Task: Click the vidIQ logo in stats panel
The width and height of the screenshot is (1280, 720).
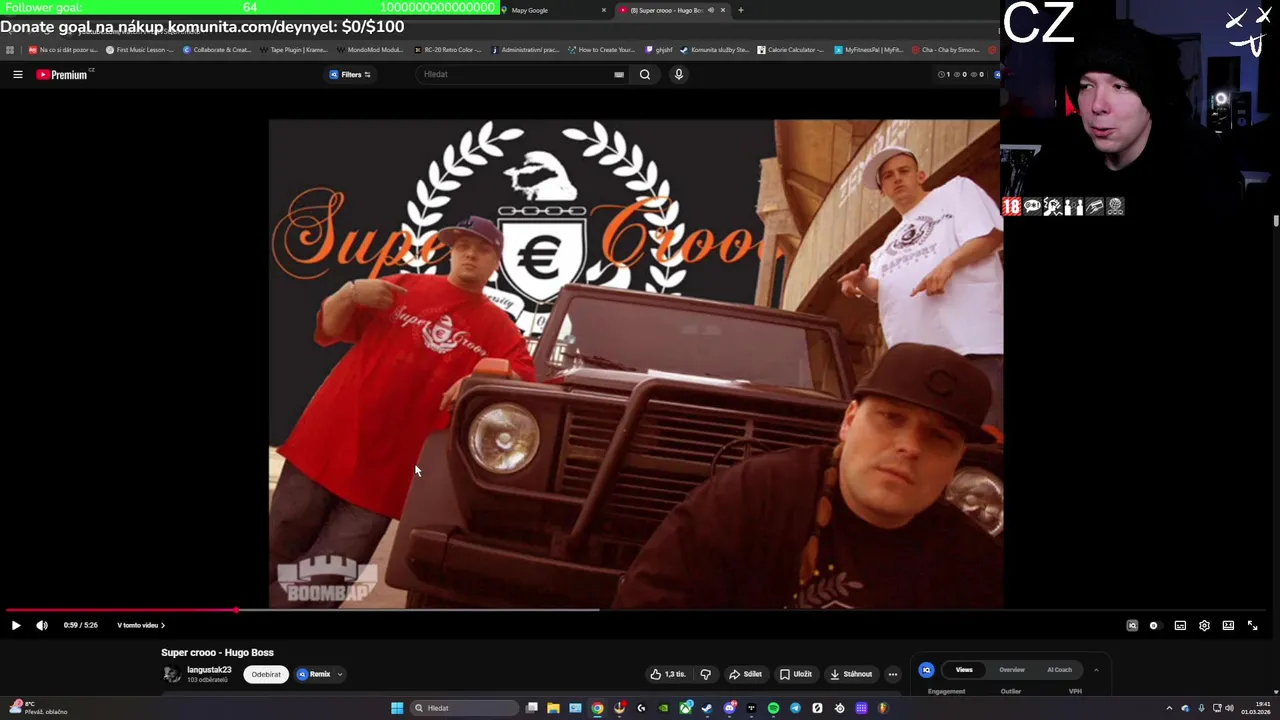Action: click(926, 670)
